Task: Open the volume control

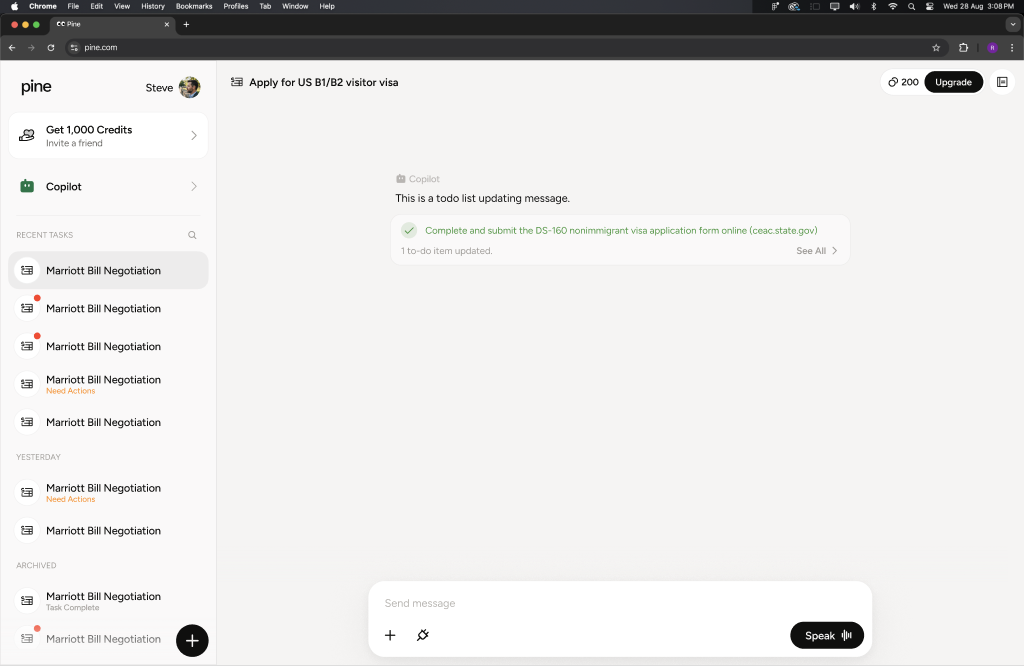Action: click(x=854, y=6)
